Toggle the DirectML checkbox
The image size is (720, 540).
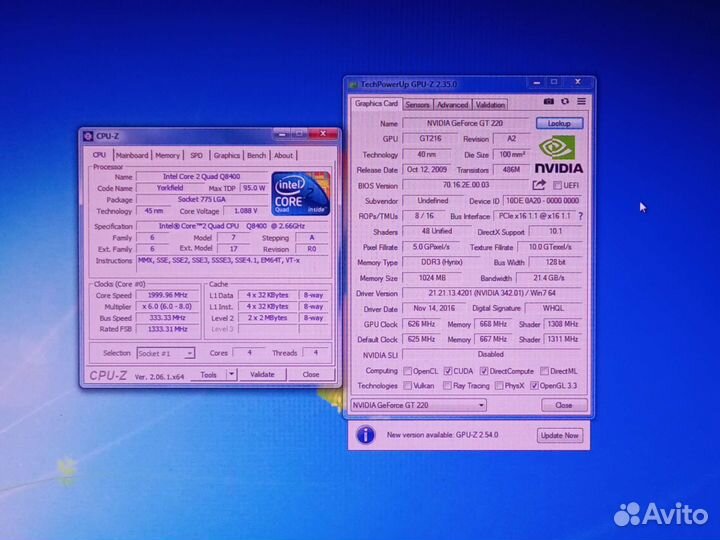pos(545,371)
